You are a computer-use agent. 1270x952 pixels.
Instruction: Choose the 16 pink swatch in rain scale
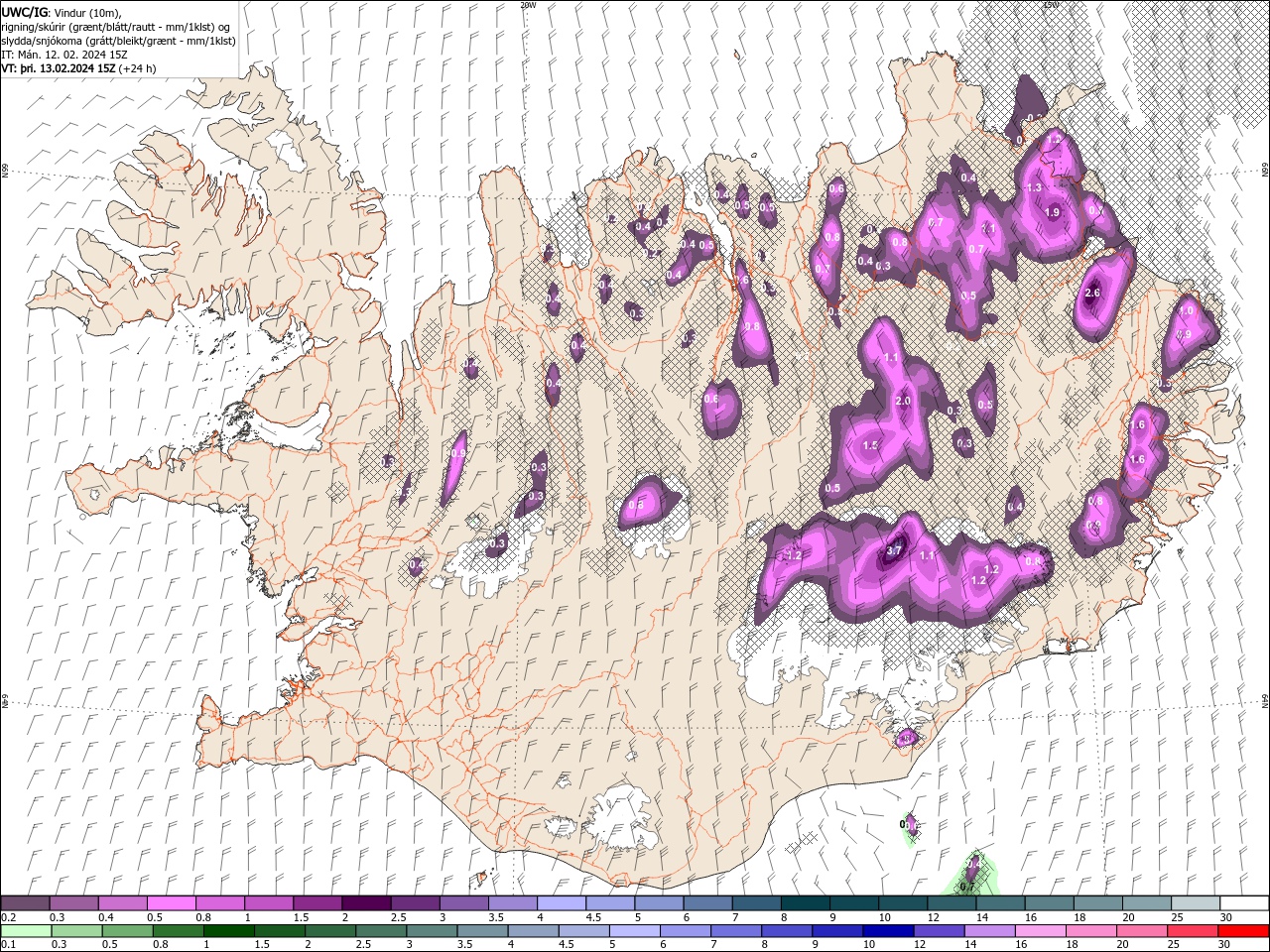pos(1041,930)
